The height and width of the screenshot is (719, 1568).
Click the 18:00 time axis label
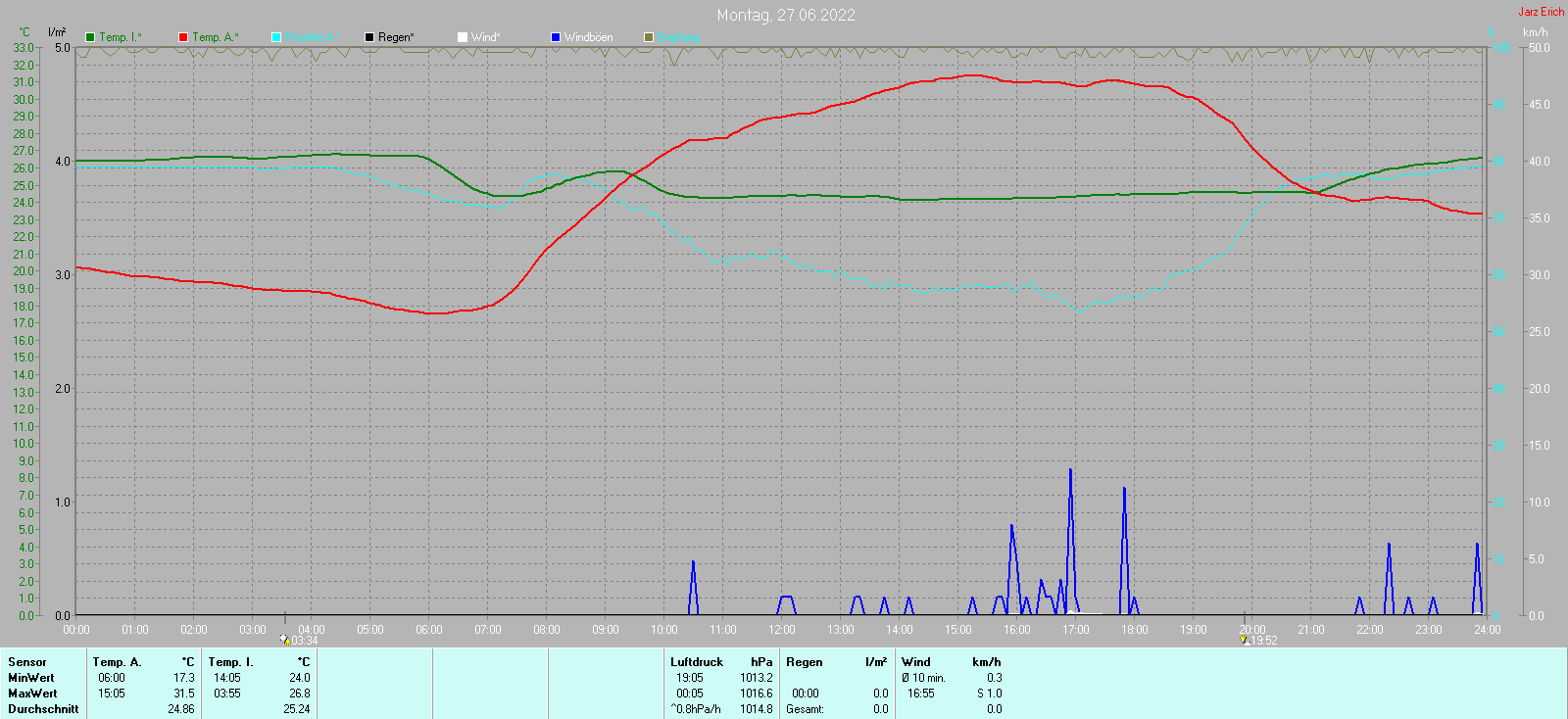tap(1135, 630)
